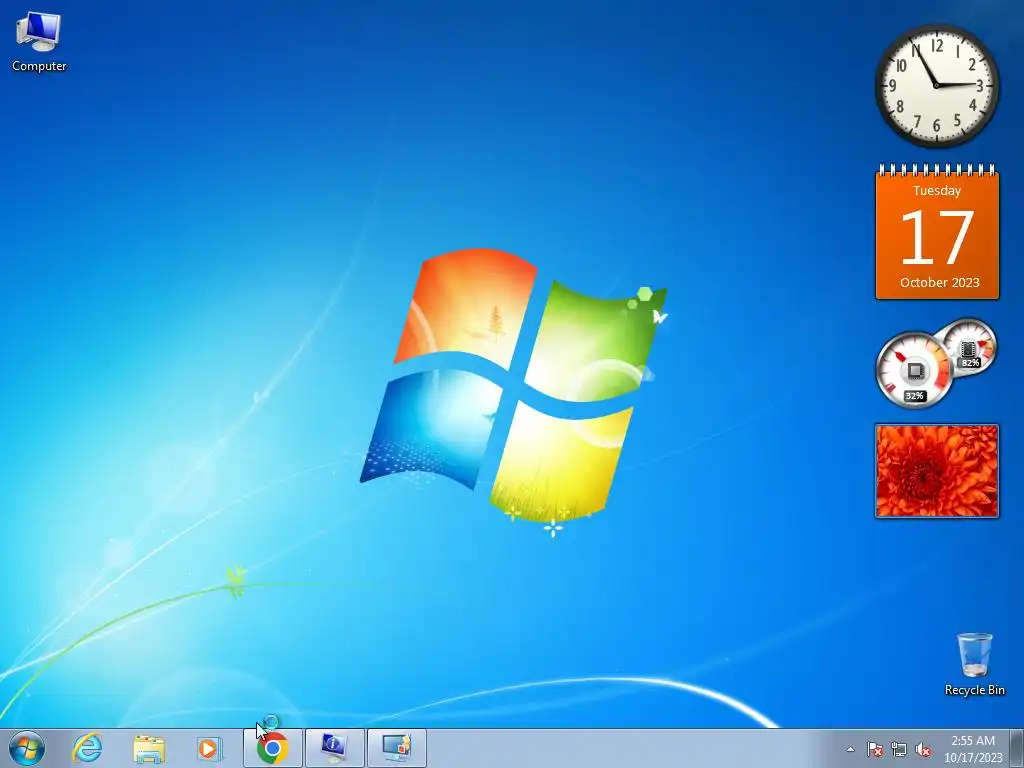Image resolution: width=1024 pixels, height=768 pixels.
Task: Click the orange flower Slide Show gadget
Action: [936, 471]
